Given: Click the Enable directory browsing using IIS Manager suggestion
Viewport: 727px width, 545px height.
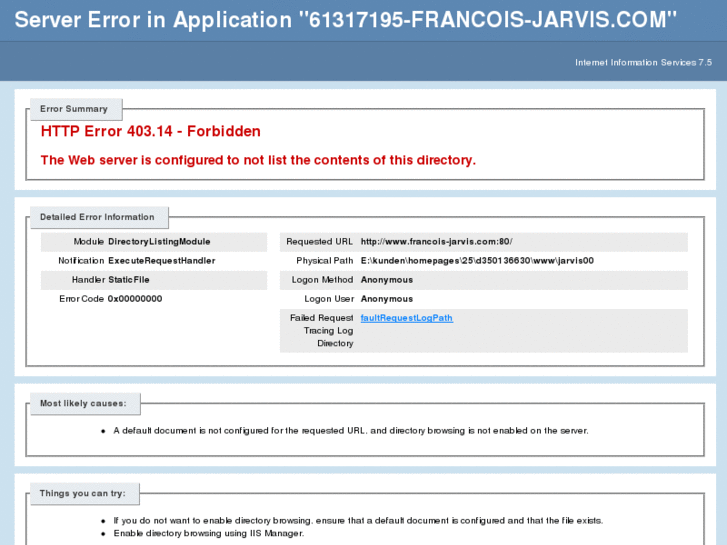Looking at the screenshot, I should tap(209, 533).
